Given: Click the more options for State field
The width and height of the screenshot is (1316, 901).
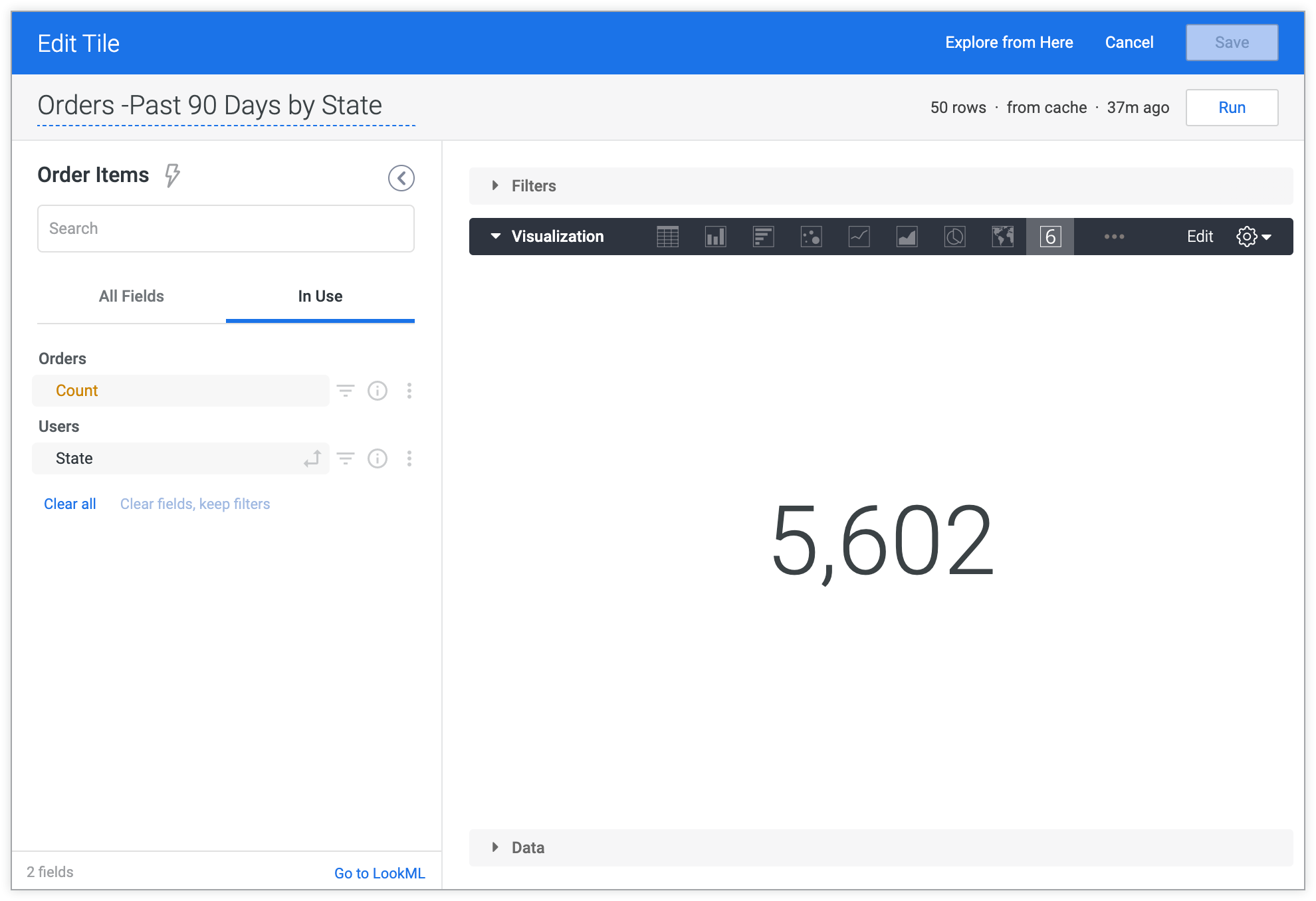Looking at the screenshot, I should [x=409, y=459].
